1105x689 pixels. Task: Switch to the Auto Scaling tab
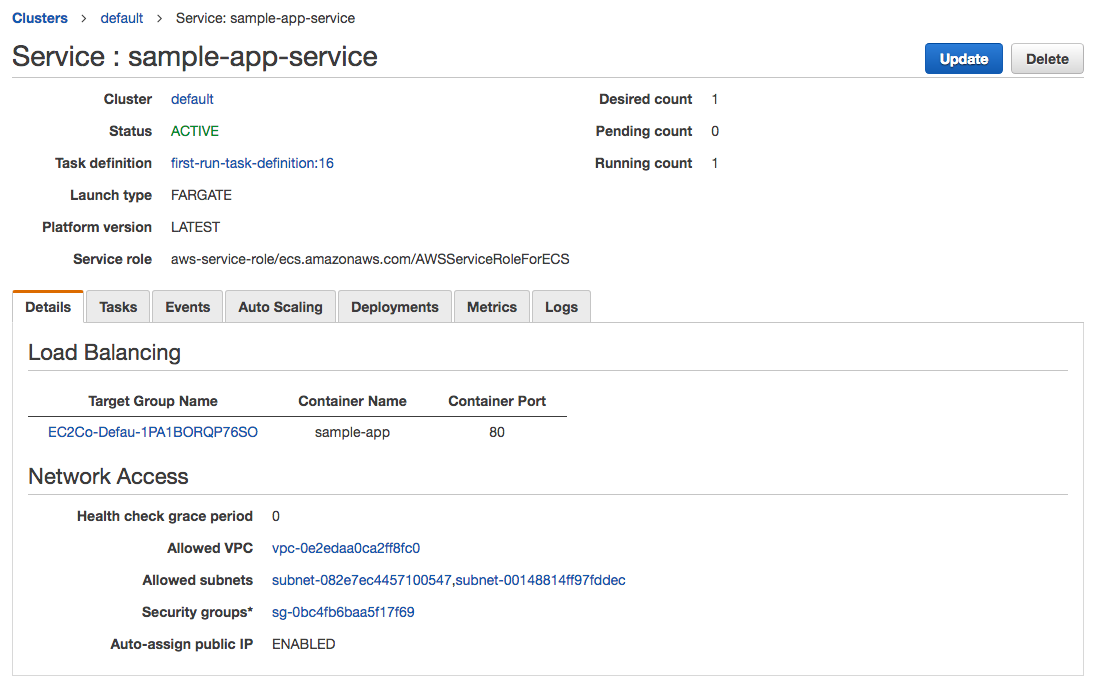pos(280,307)
